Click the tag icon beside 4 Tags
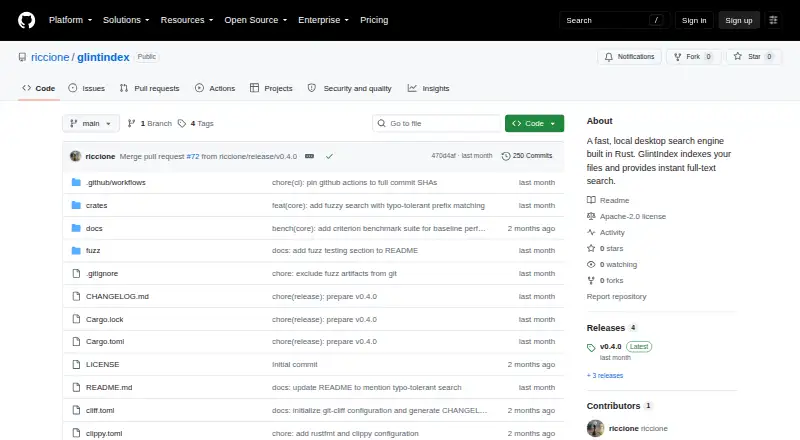The image size is (800, 440). (182, 124)
